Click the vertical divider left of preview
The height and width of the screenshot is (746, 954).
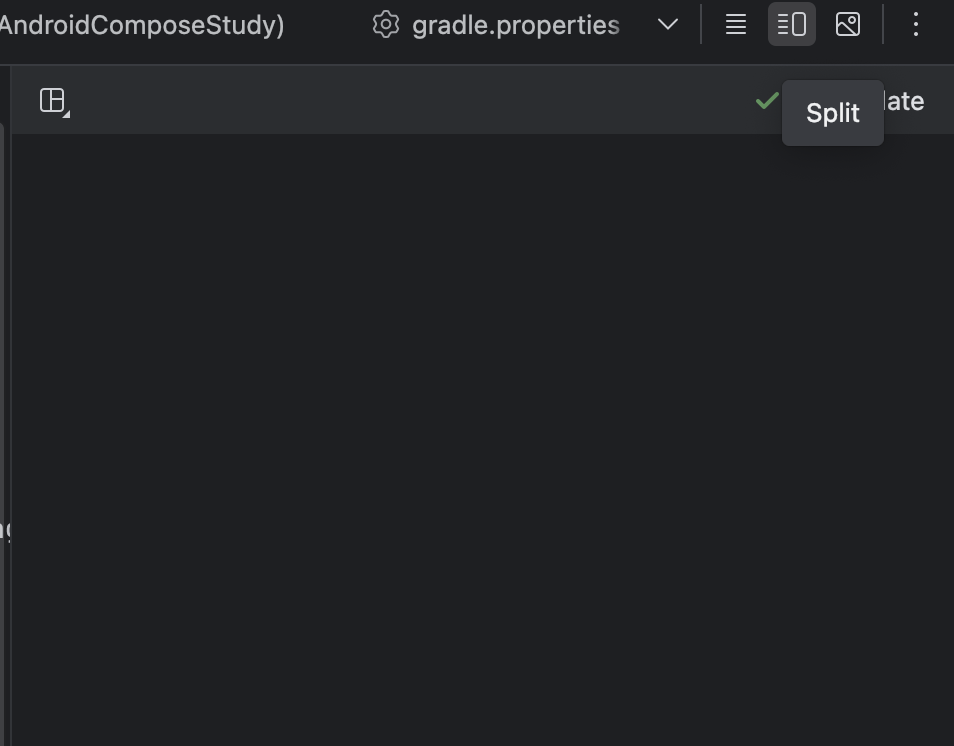click(10, 405)
